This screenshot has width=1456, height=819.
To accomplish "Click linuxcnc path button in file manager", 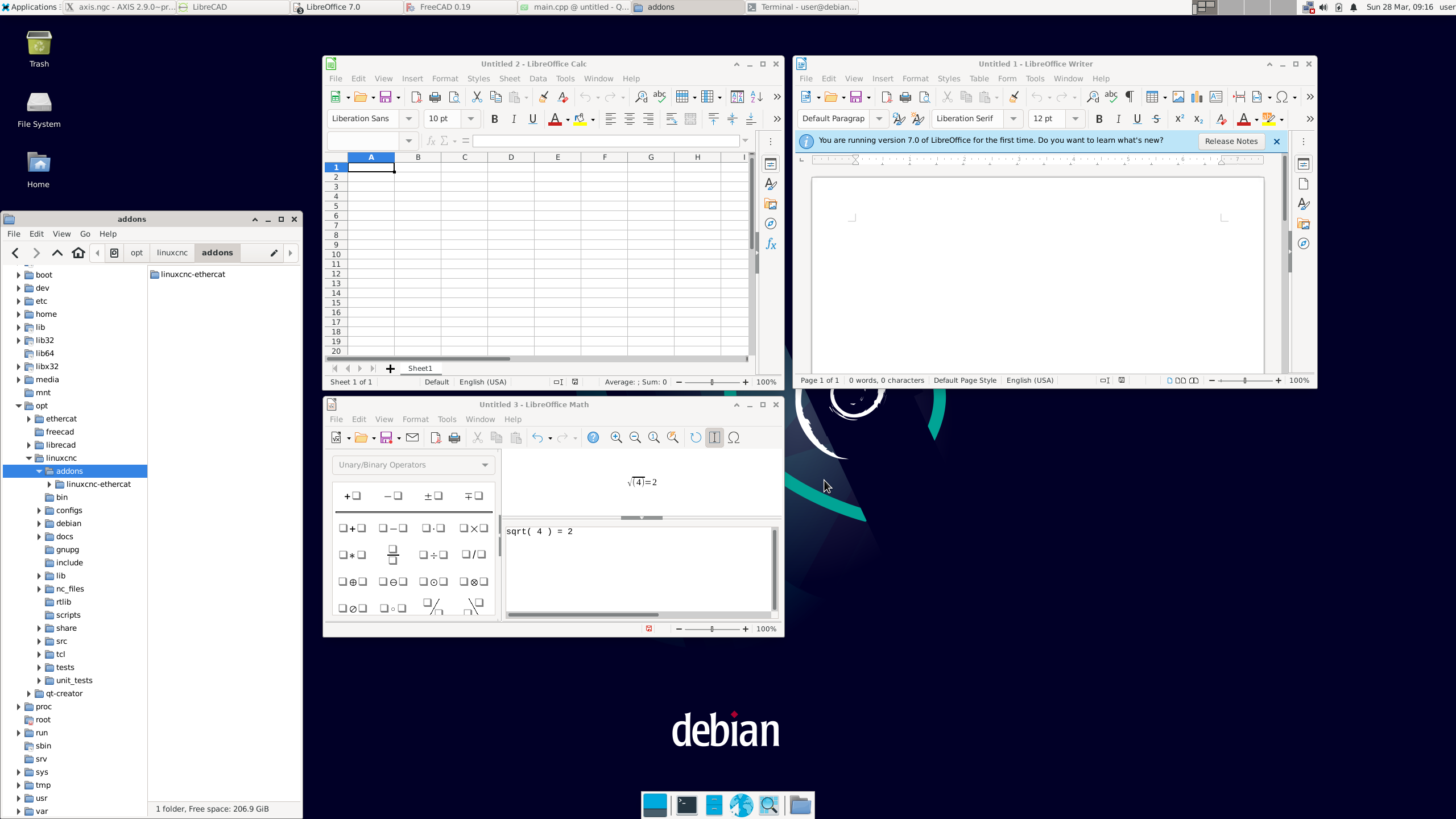I will pos(172,253).
